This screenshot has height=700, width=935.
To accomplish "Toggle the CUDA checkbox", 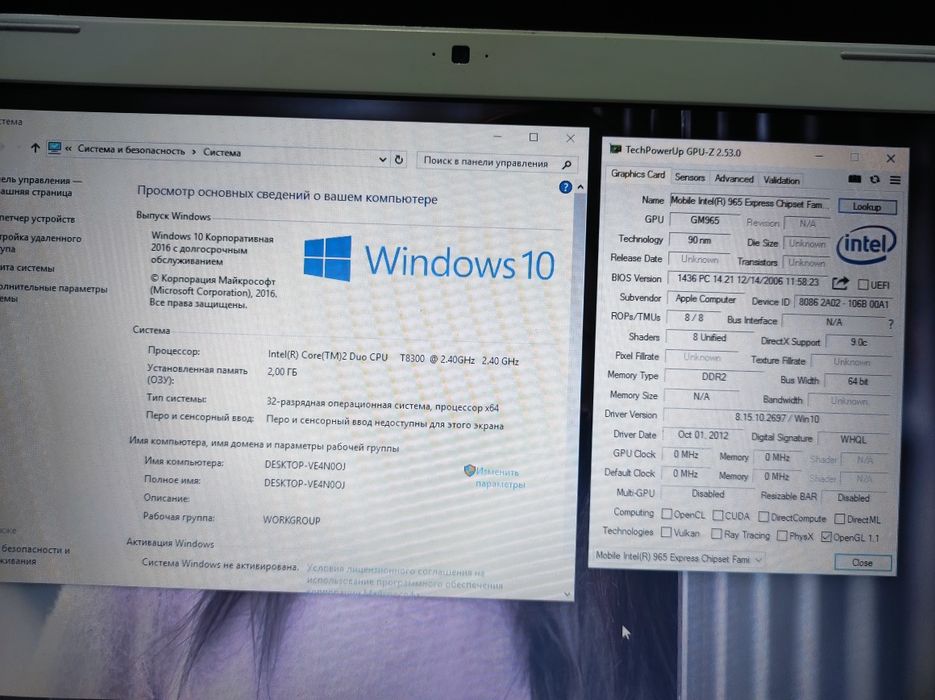I will coord(718,515).
